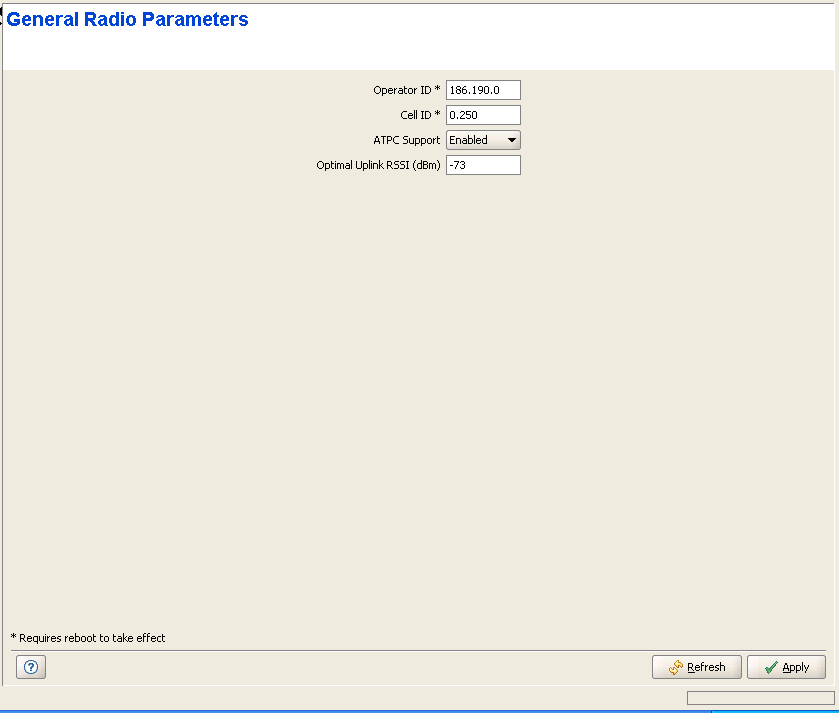
Task: Click the empty panel area below the RSSI field
Action: (420, 400)
